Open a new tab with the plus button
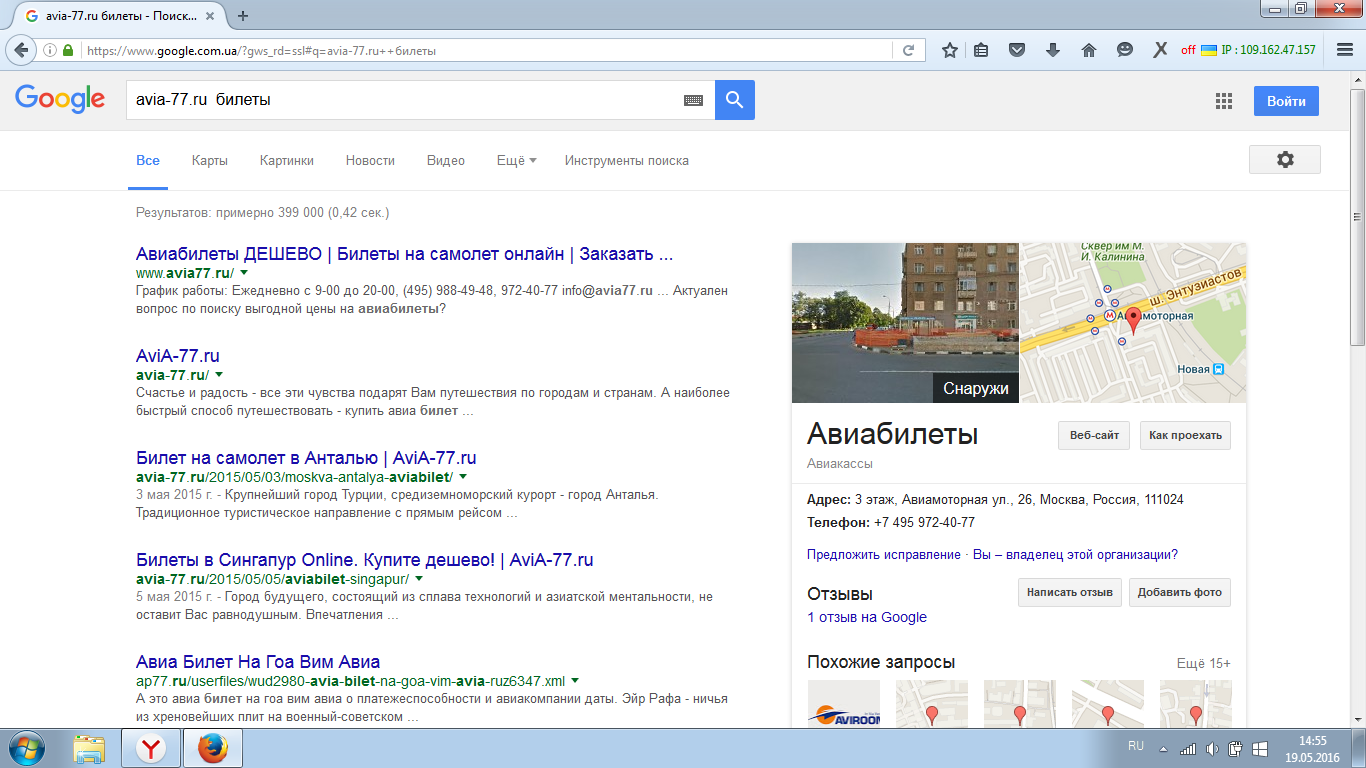Image resolution: width=1366 pixels, height=768 pixels. pos(243,15)
